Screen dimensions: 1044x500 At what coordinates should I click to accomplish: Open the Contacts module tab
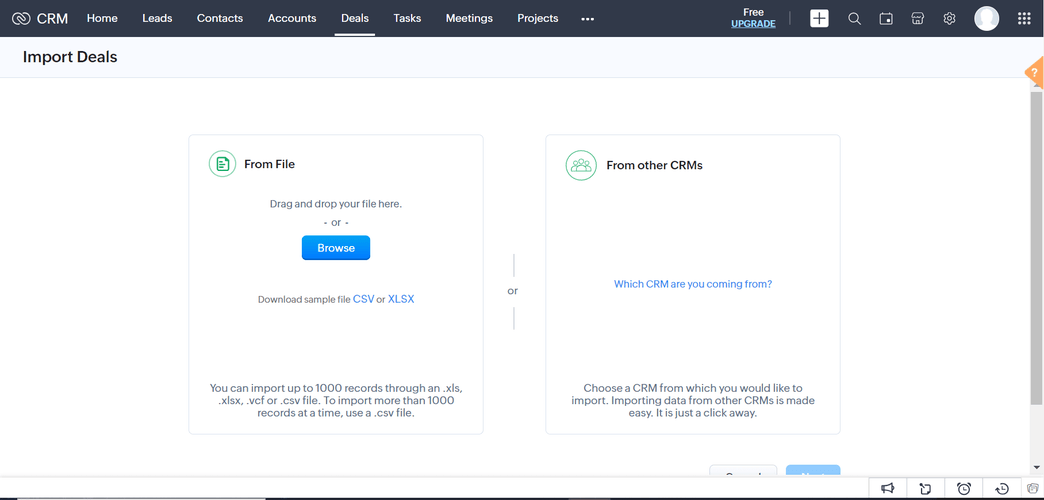[220, 19]
